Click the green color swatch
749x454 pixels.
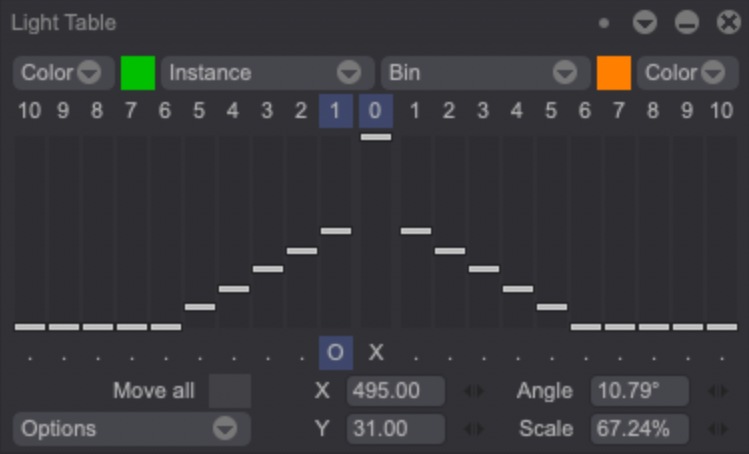[x=138, y=73]
